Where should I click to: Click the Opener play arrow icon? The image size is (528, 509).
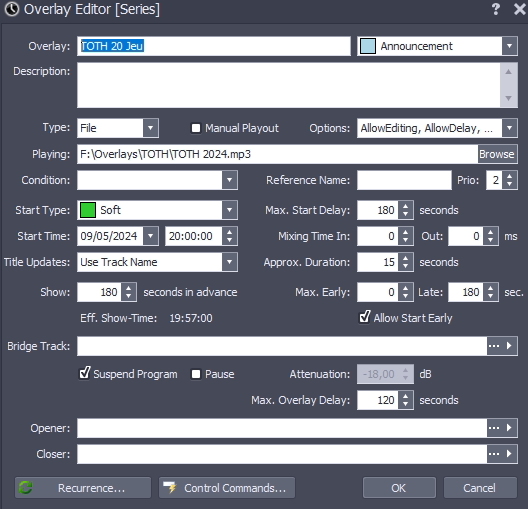click(509, 428)
